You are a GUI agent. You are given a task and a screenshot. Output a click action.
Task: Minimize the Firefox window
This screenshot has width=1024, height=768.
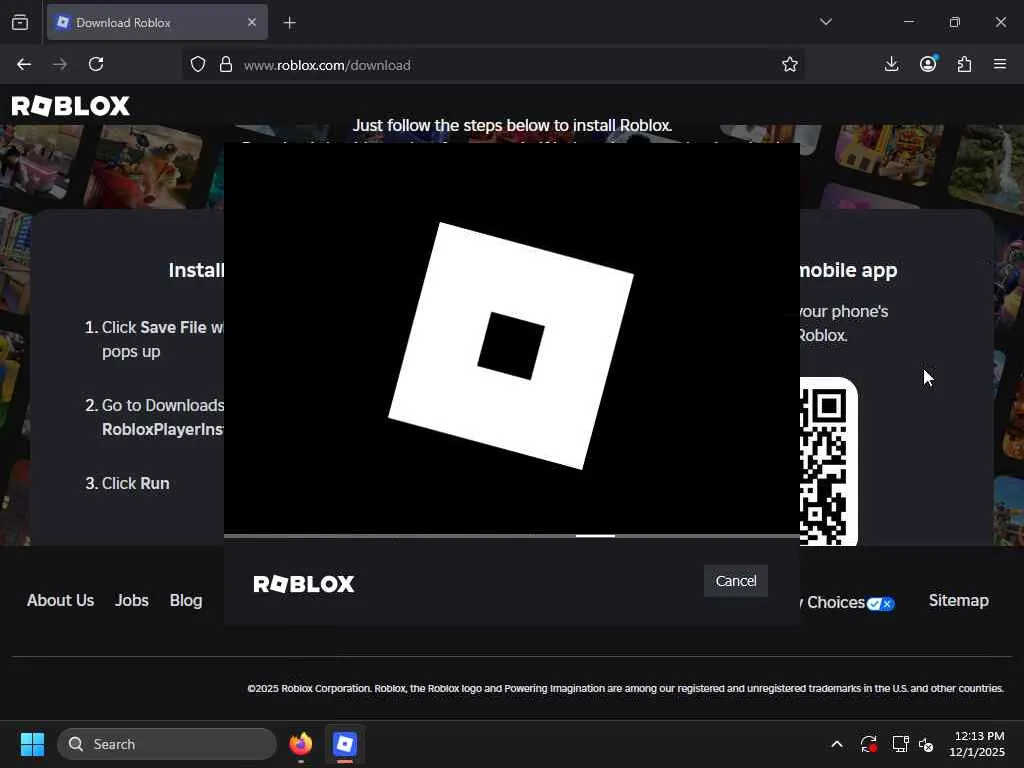click(908, 22)
